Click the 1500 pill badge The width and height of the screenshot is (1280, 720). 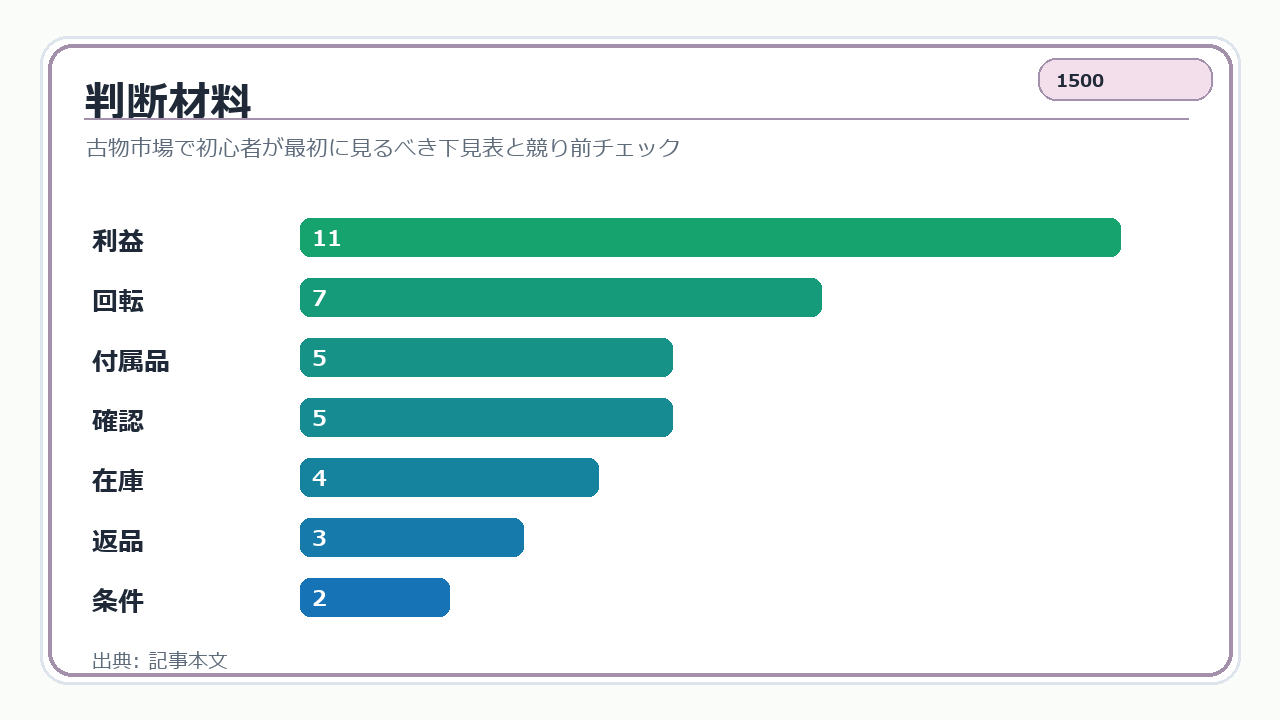tap(1125, 80)
